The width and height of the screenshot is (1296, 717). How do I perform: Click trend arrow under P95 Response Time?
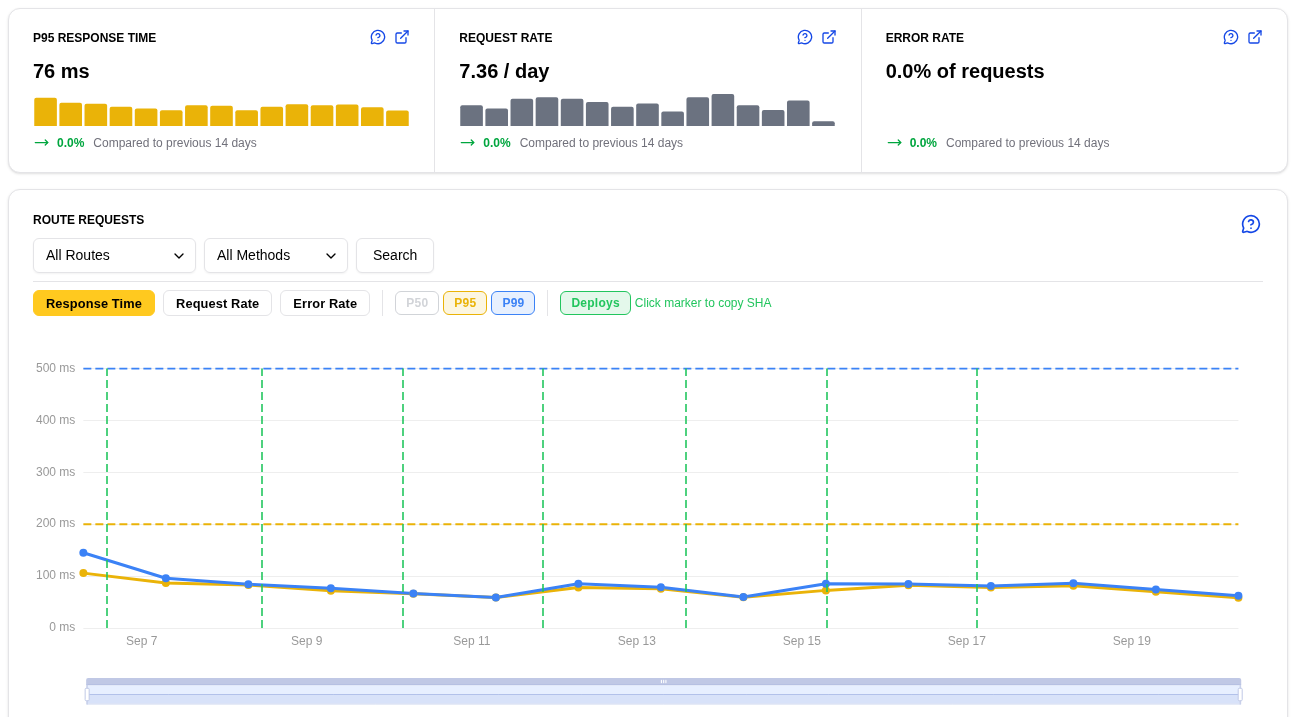[x=41, y=143]
